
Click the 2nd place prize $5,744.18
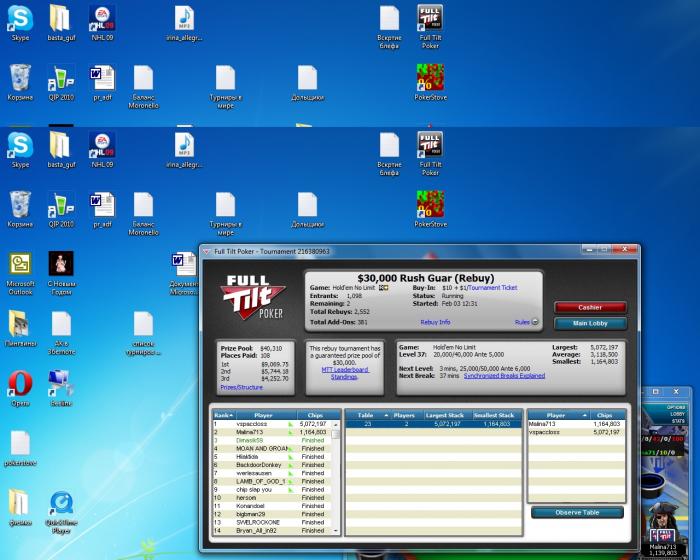click(275, 372)
